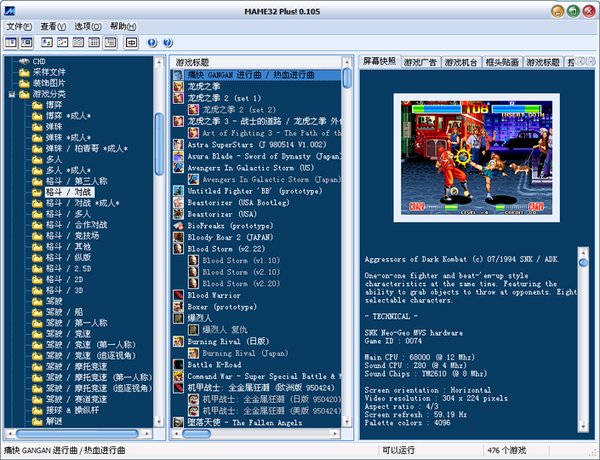This screenshot has height=460, width=600.
Task: Select Beastorizer (USA Bootleg) entry
Action: 238,202
